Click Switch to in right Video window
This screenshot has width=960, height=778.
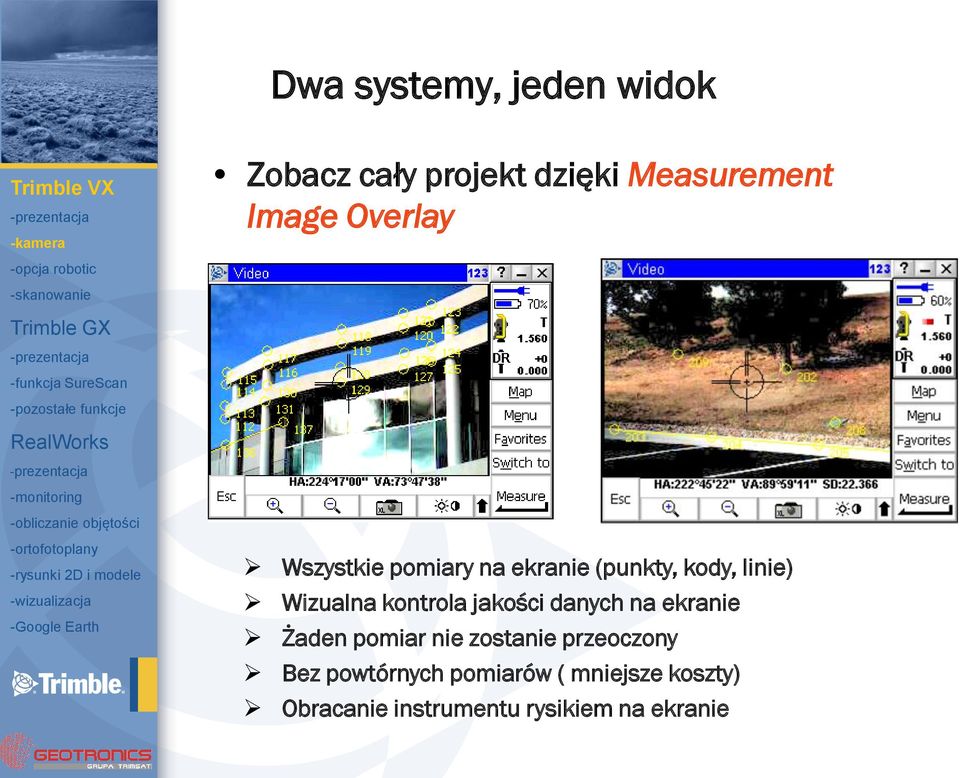924,465
